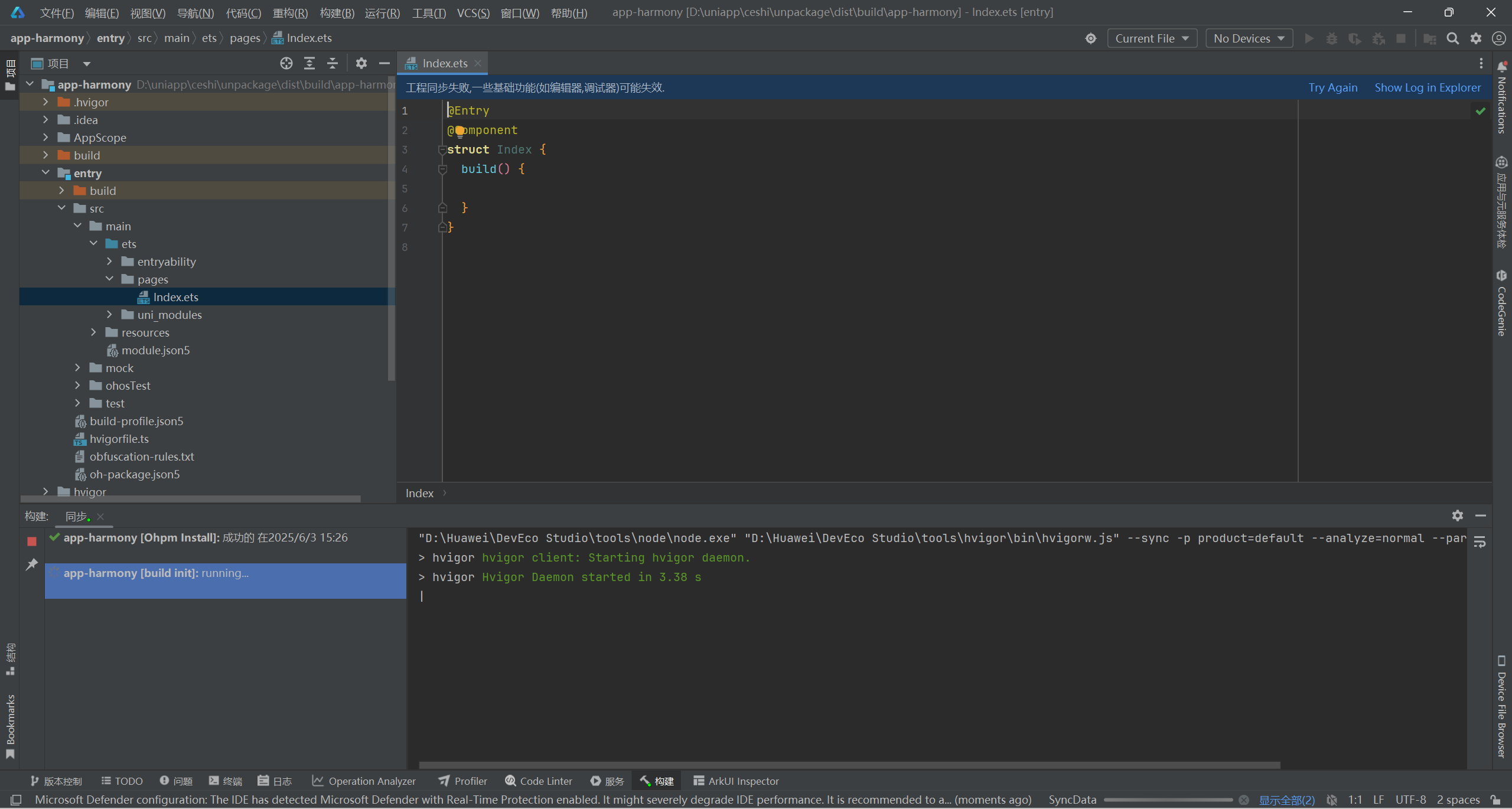Click the project structure icon in toolbar
This screenshot has height=809, width=1512.
(1430, 38)
